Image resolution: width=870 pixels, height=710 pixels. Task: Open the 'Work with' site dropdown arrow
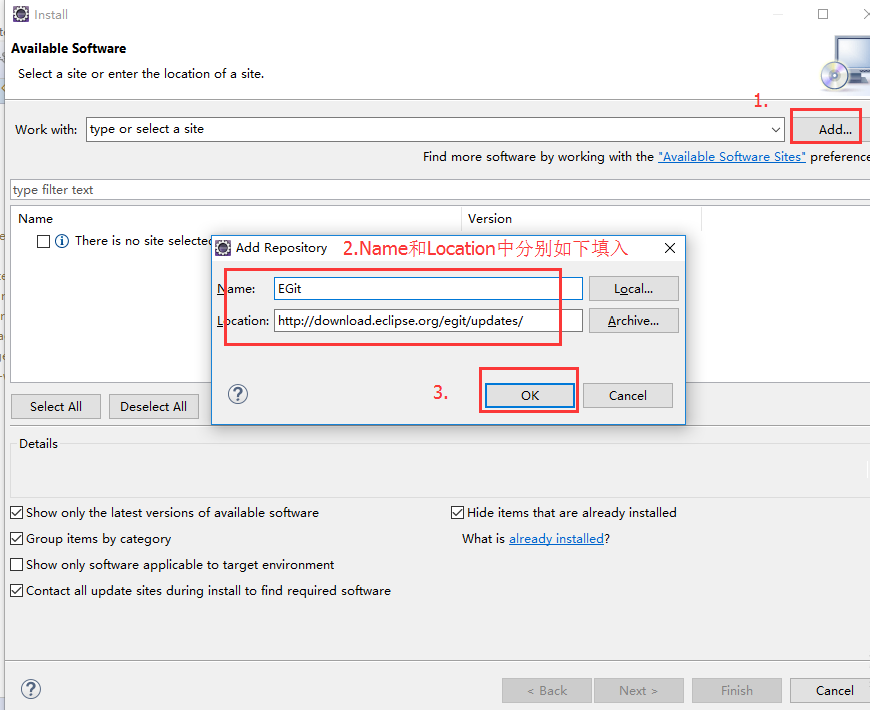point(776,129)
